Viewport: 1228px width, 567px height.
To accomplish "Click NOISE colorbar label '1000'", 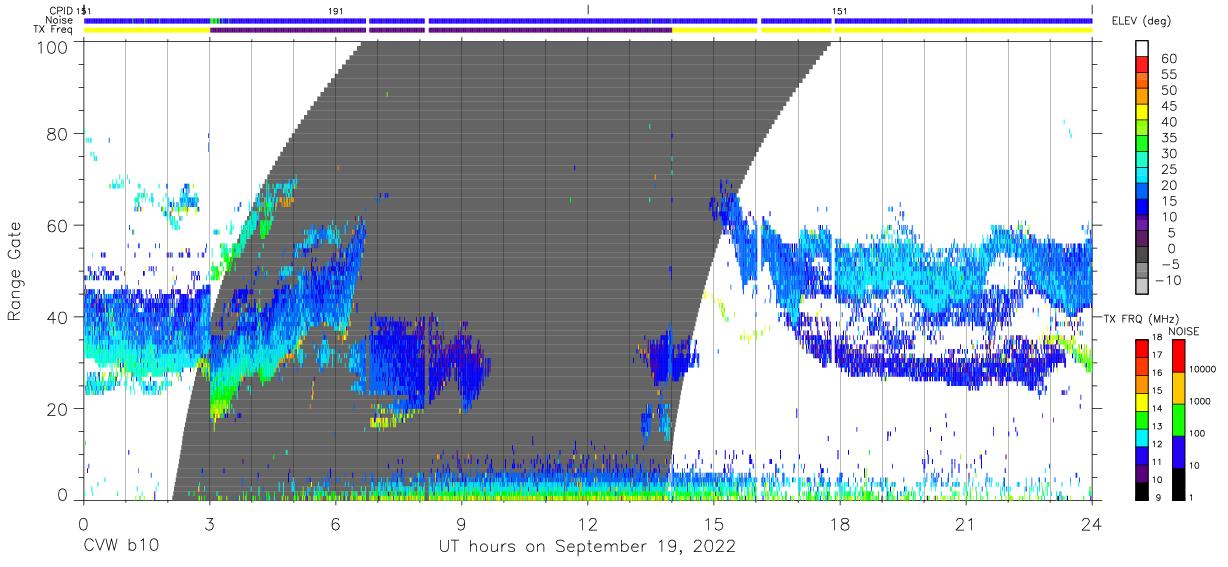I will pyautogui.click(x=1201, y=403).
